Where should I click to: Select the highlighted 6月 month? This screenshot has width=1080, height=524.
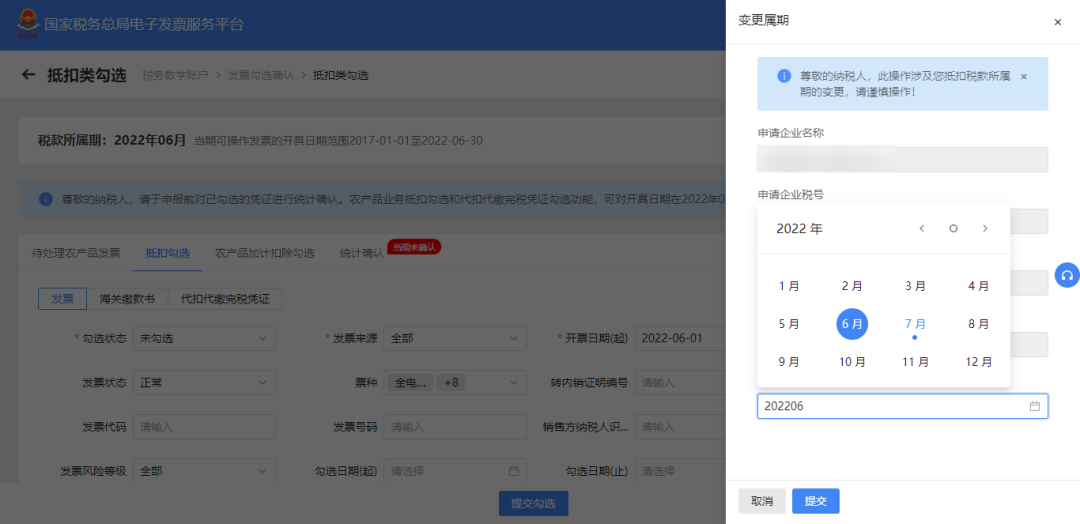(x=852, y=324)
